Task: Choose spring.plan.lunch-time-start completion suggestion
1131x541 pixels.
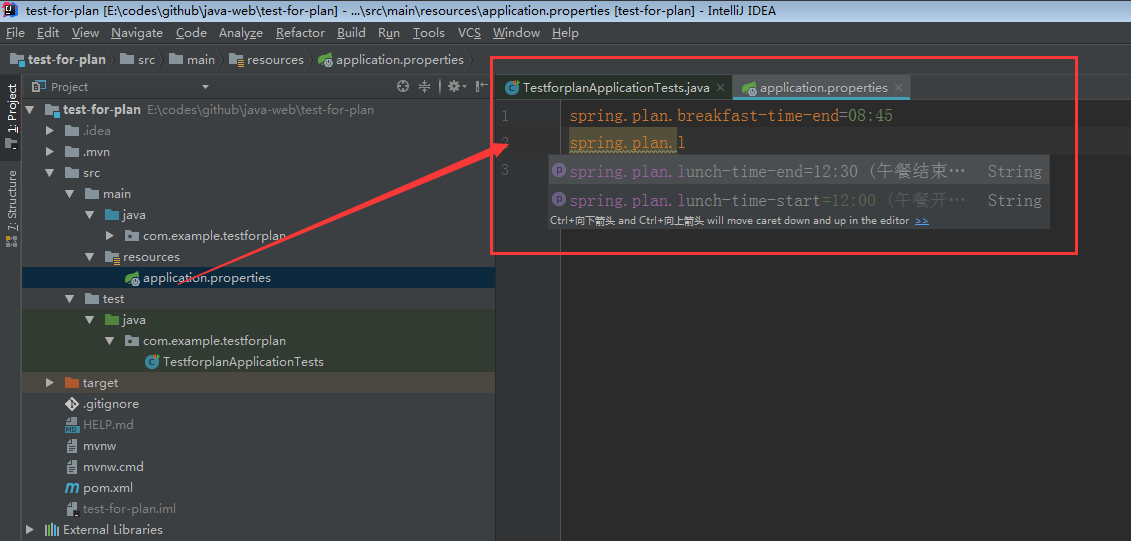Action: (798, 200)
